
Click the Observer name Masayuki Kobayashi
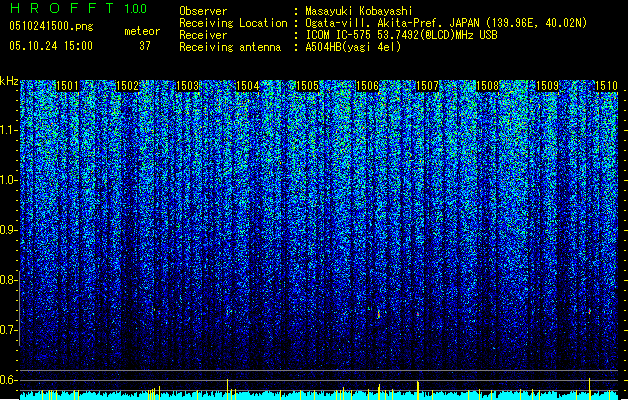(359, 11)
